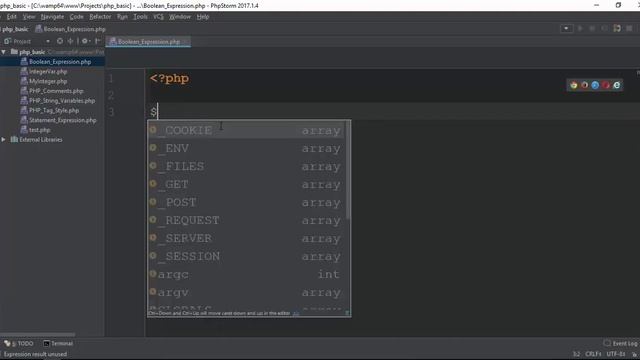Screen dimensions: 640x360
Task: Open the TODO tool window
Action: (19, 344)
